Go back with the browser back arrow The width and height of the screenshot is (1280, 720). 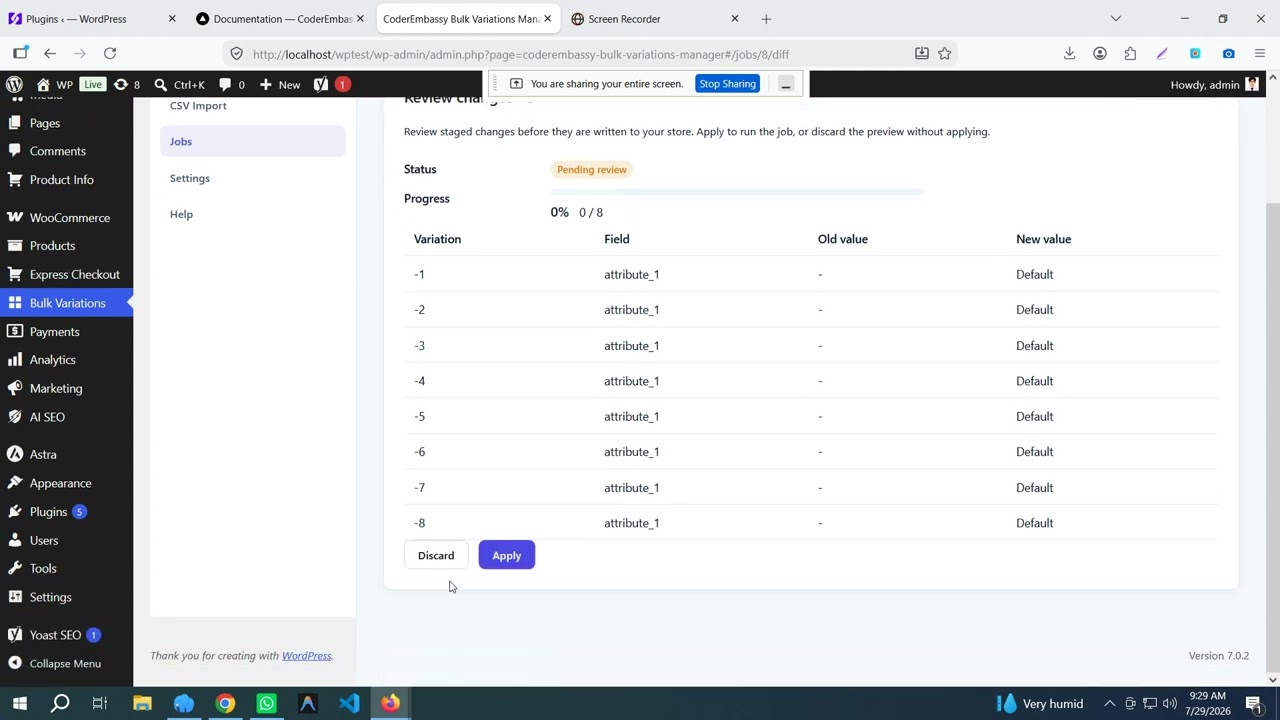pos(50,53)
